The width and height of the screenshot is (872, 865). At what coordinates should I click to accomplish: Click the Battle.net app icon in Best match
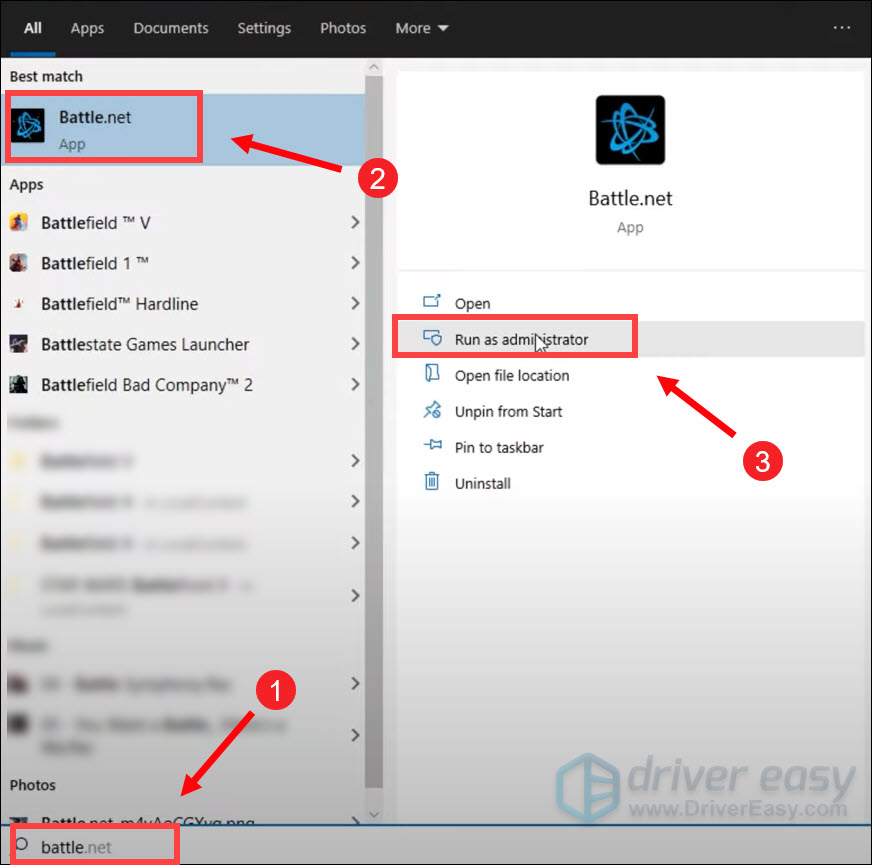[x=28, y=127]
